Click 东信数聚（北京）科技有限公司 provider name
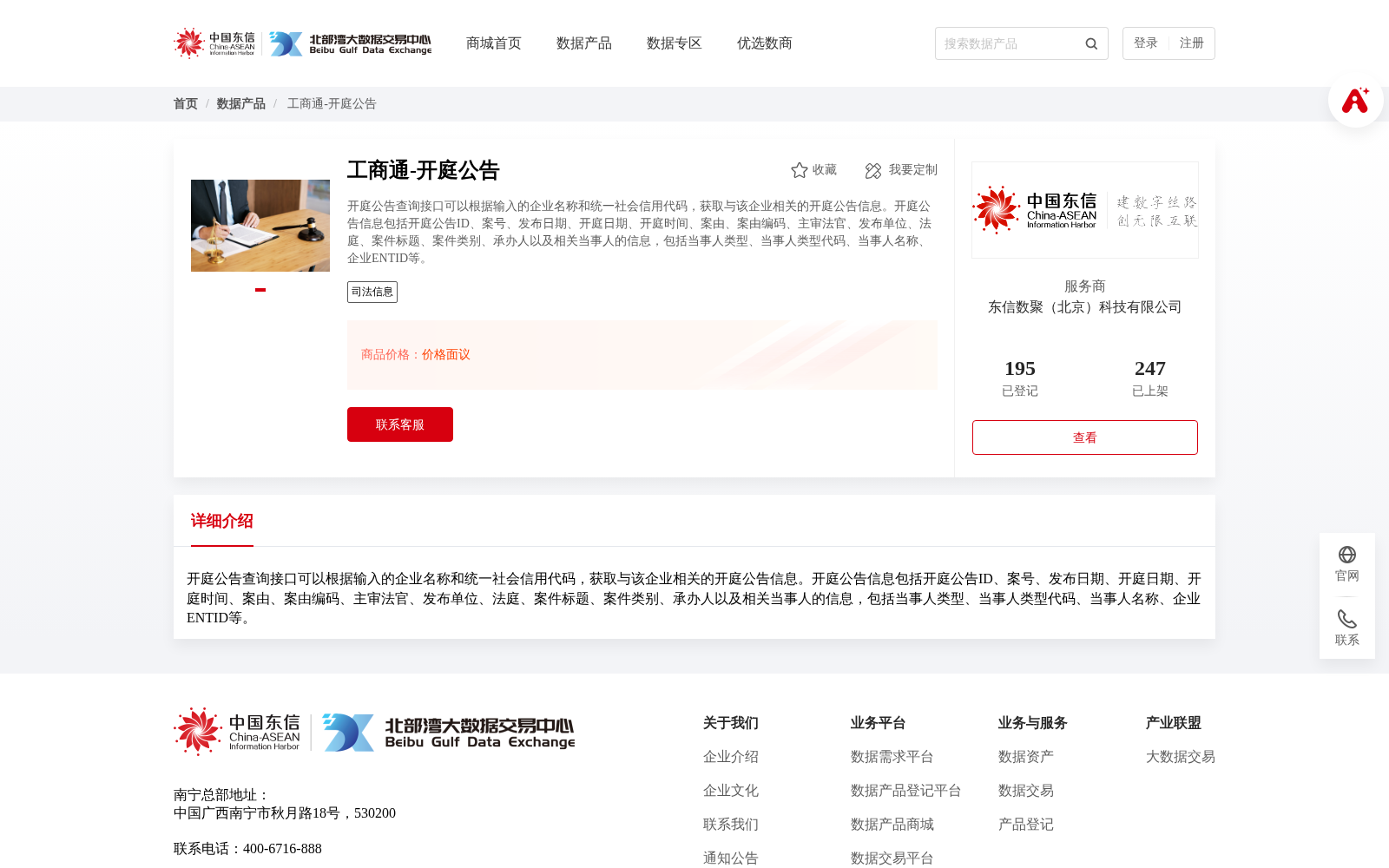Viewport: 1389px width, 868px height. coord(1085,307)
